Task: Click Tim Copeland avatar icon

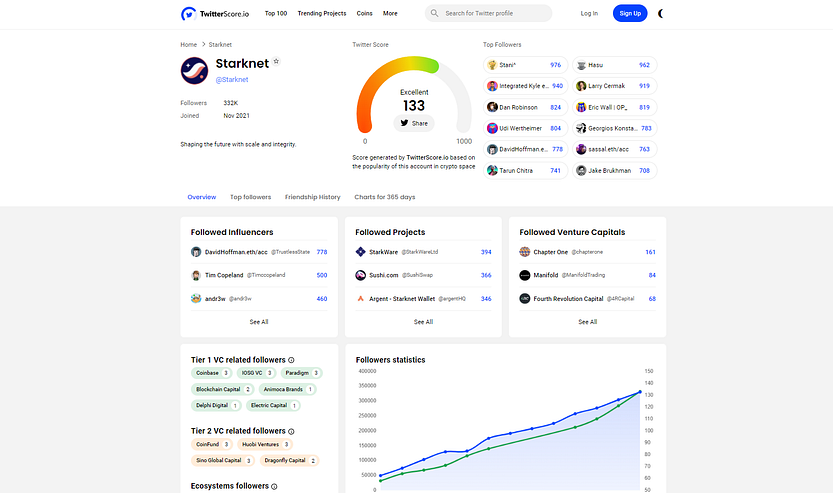Action: pos(196,275)
